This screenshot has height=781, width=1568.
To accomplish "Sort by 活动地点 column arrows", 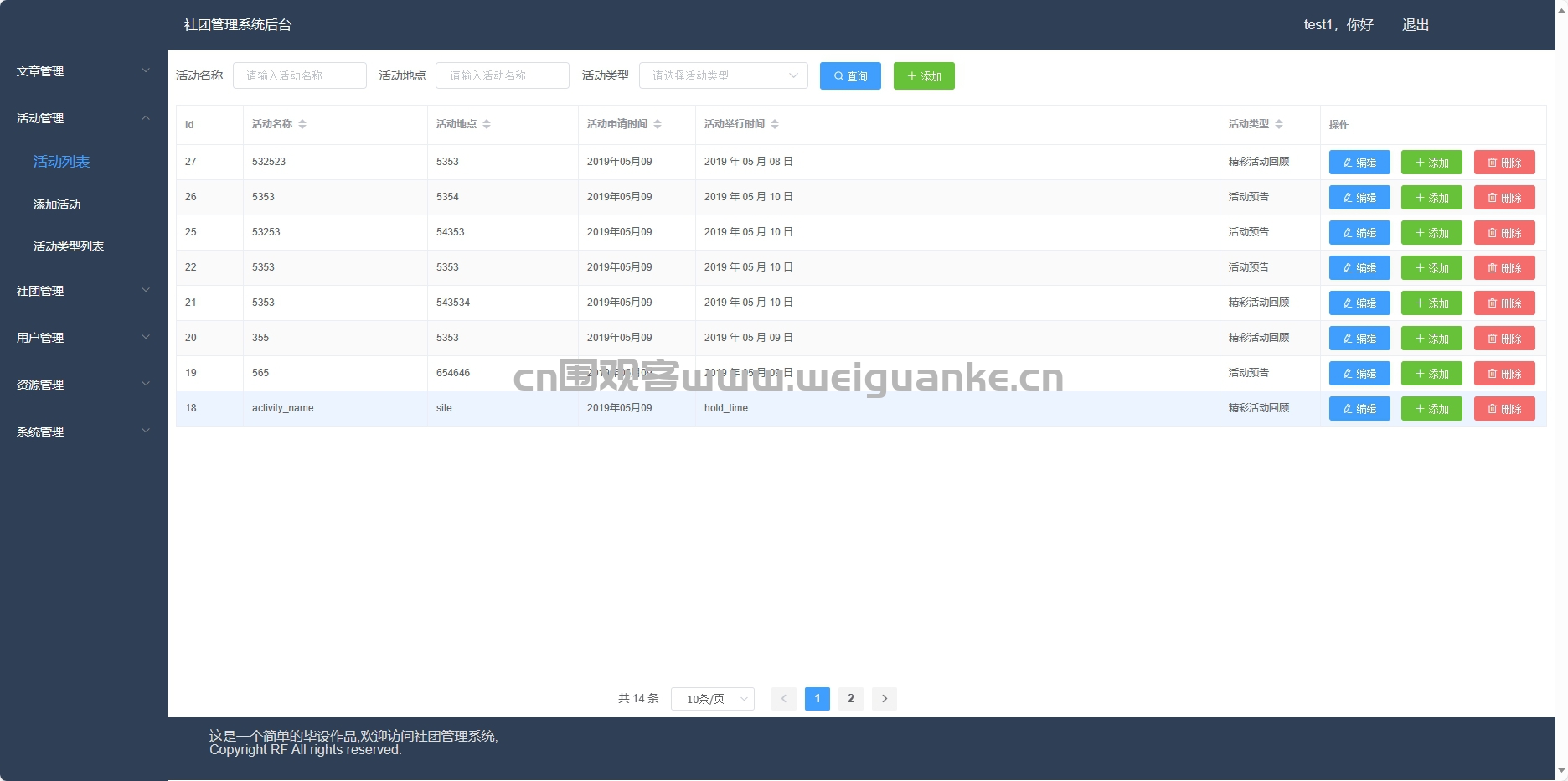I will (x=487, y=124).
